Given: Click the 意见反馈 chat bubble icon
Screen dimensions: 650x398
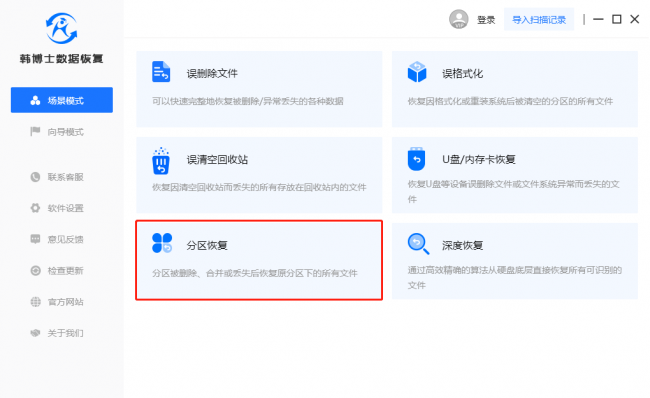Looking at the screenshot, I should pyautogui.click(x=36, y=239).
